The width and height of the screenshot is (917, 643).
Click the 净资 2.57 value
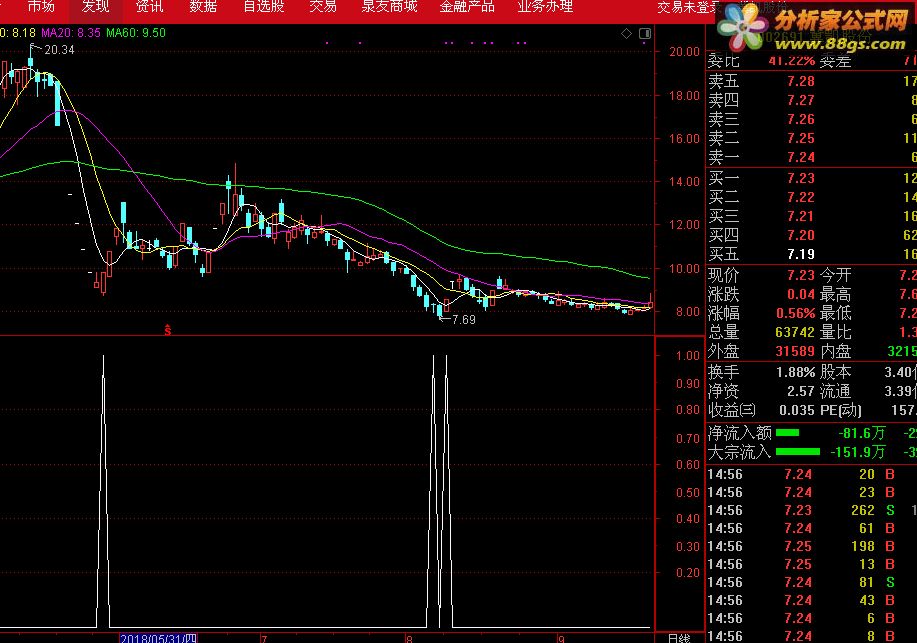click(801, 391)
